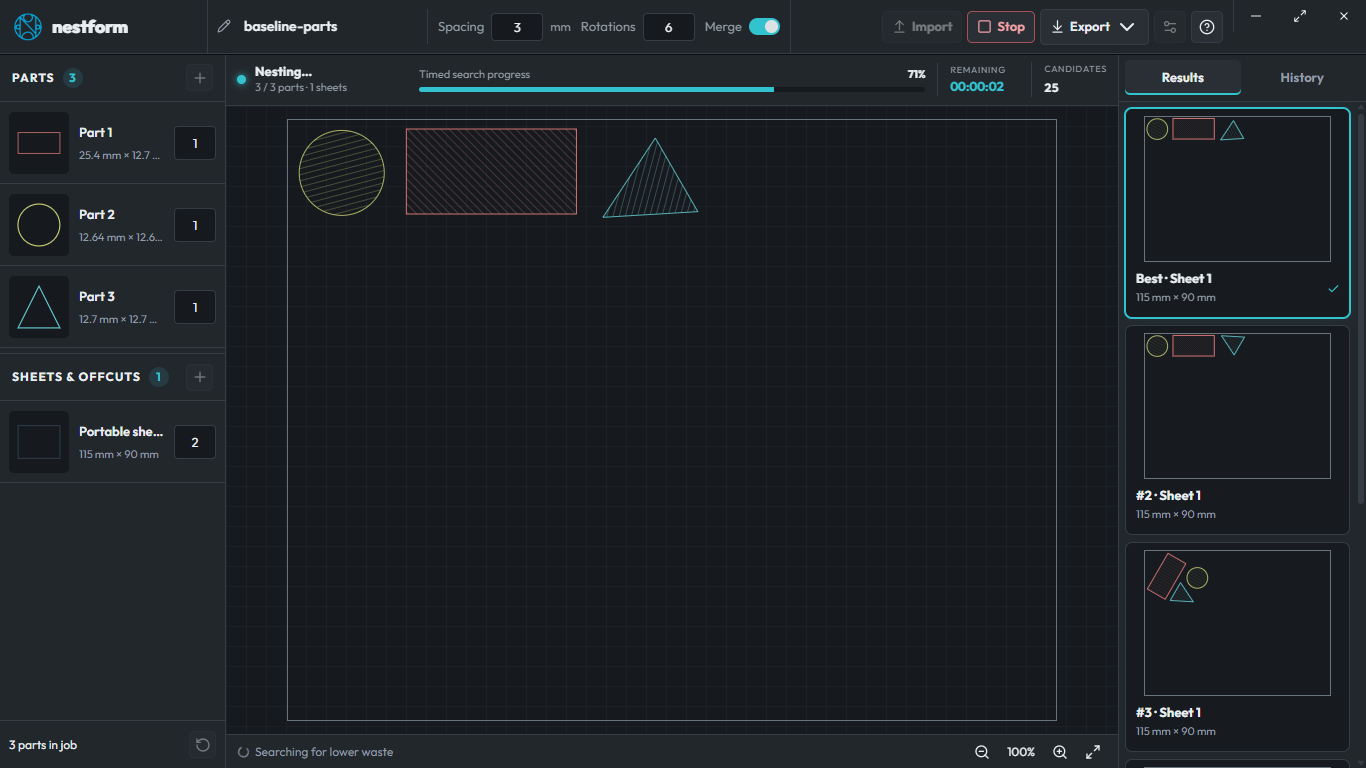This screenshot has height=768, width=1366.
Task: Zoom out of the canvas
Action: click(982, 752)
